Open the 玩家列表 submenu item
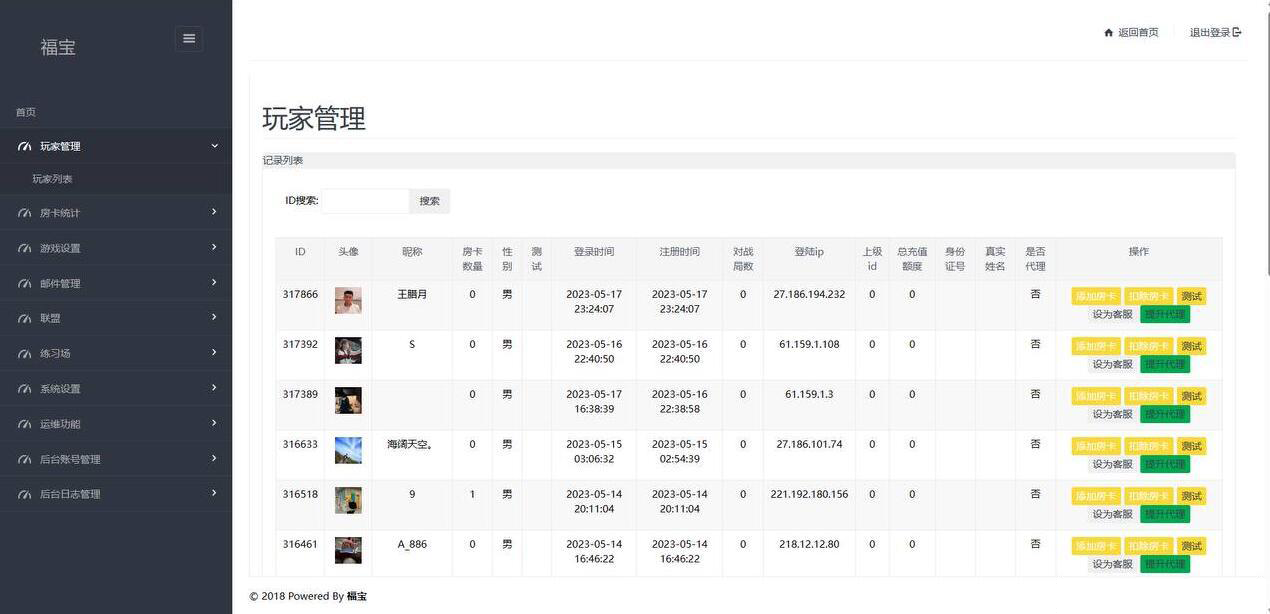The width and height of the screenshot is (1270, 614). pyautogui.click(x=52, y=179)
